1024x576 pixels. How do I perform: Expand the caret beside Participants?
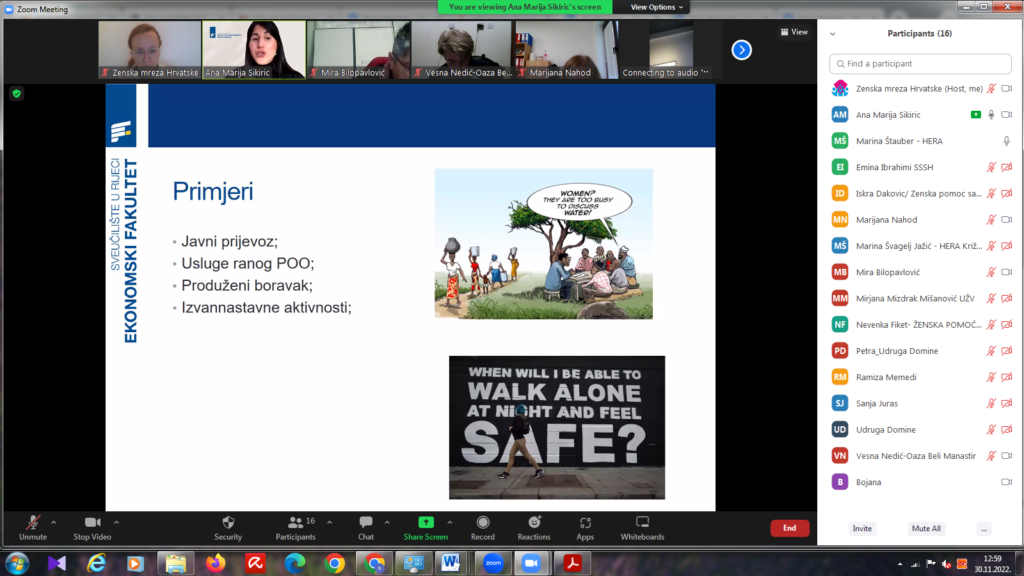329,522
